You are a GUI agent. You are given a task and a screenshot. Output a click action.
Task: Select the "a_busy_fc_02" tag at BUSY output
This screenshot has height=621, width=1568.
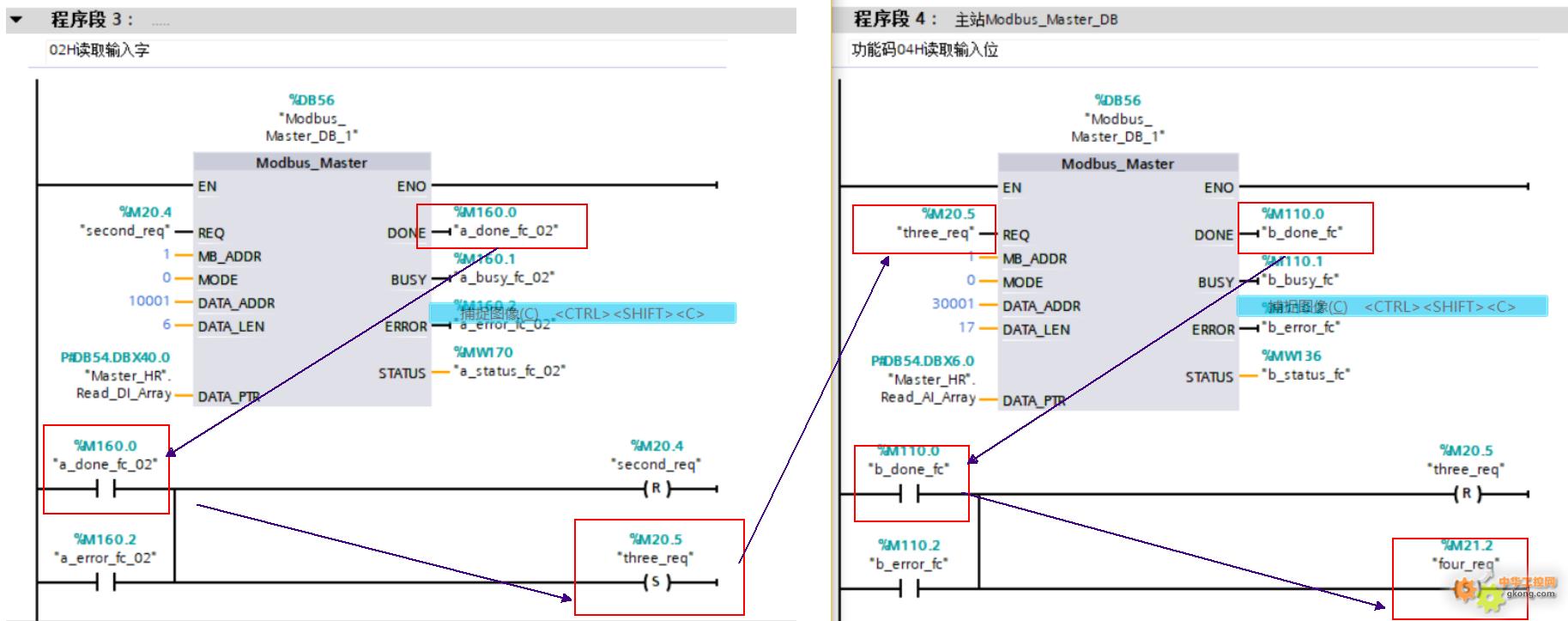(504, 277)
